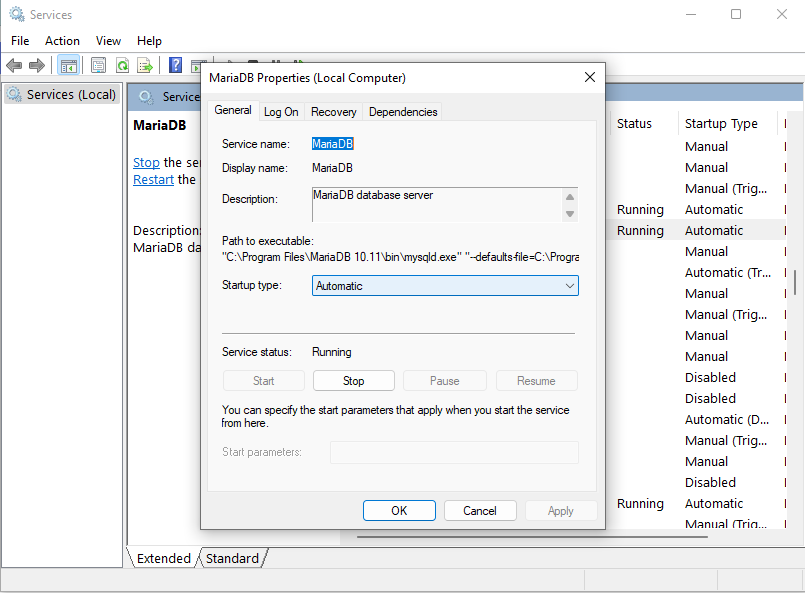Click the Description box scroll down arrow

tap(570, 214)
